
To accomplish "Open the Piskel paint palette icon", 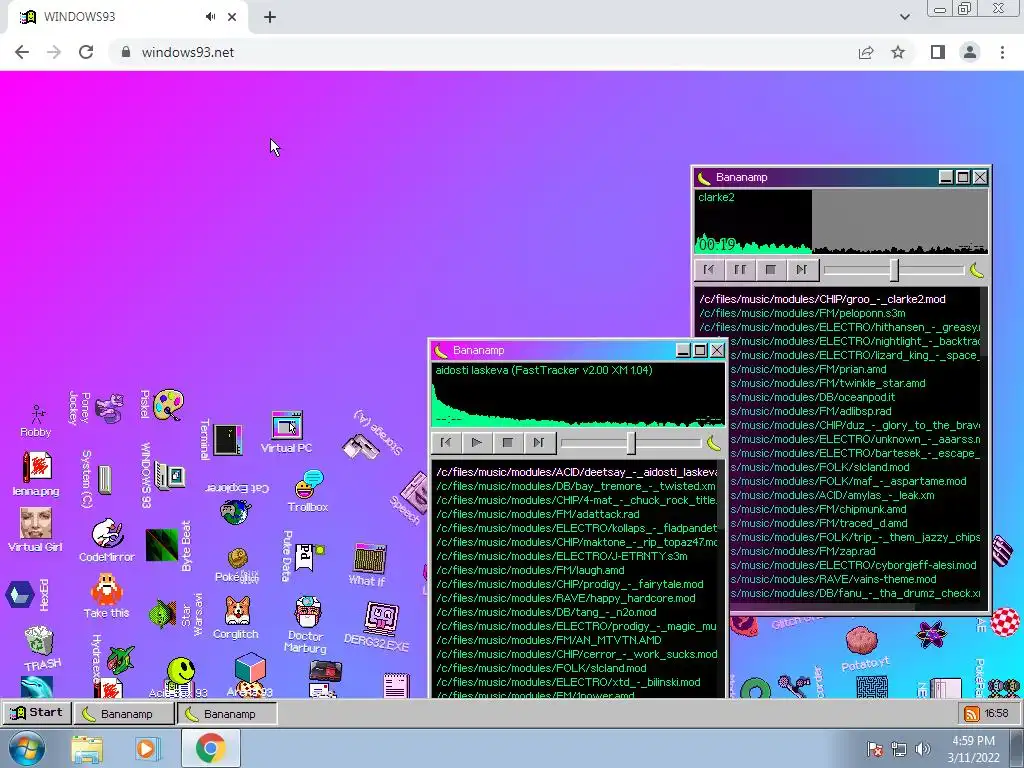I will [x=168, y=404].
